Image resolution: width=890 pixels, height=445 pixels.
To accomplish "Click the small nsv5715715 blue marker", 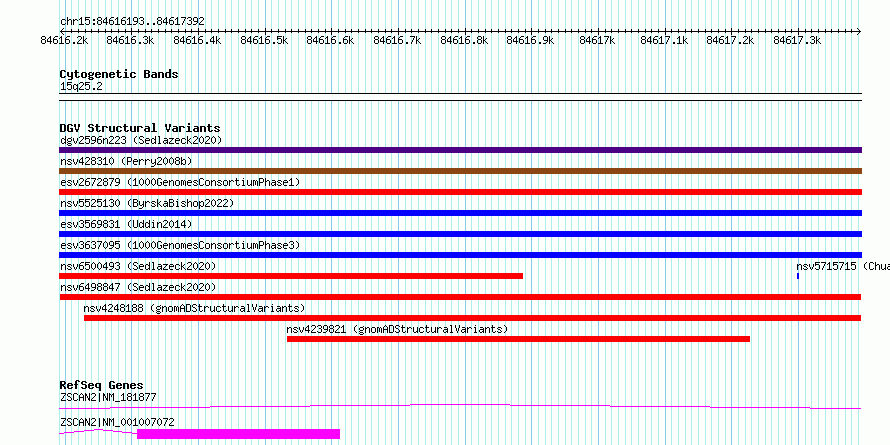I will point(797,276).
